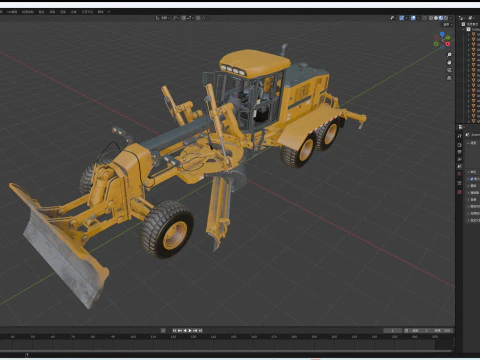The image size is (480, 360).
Task: Click the pan hand icon in viewport
Action: tap(449, 62)
